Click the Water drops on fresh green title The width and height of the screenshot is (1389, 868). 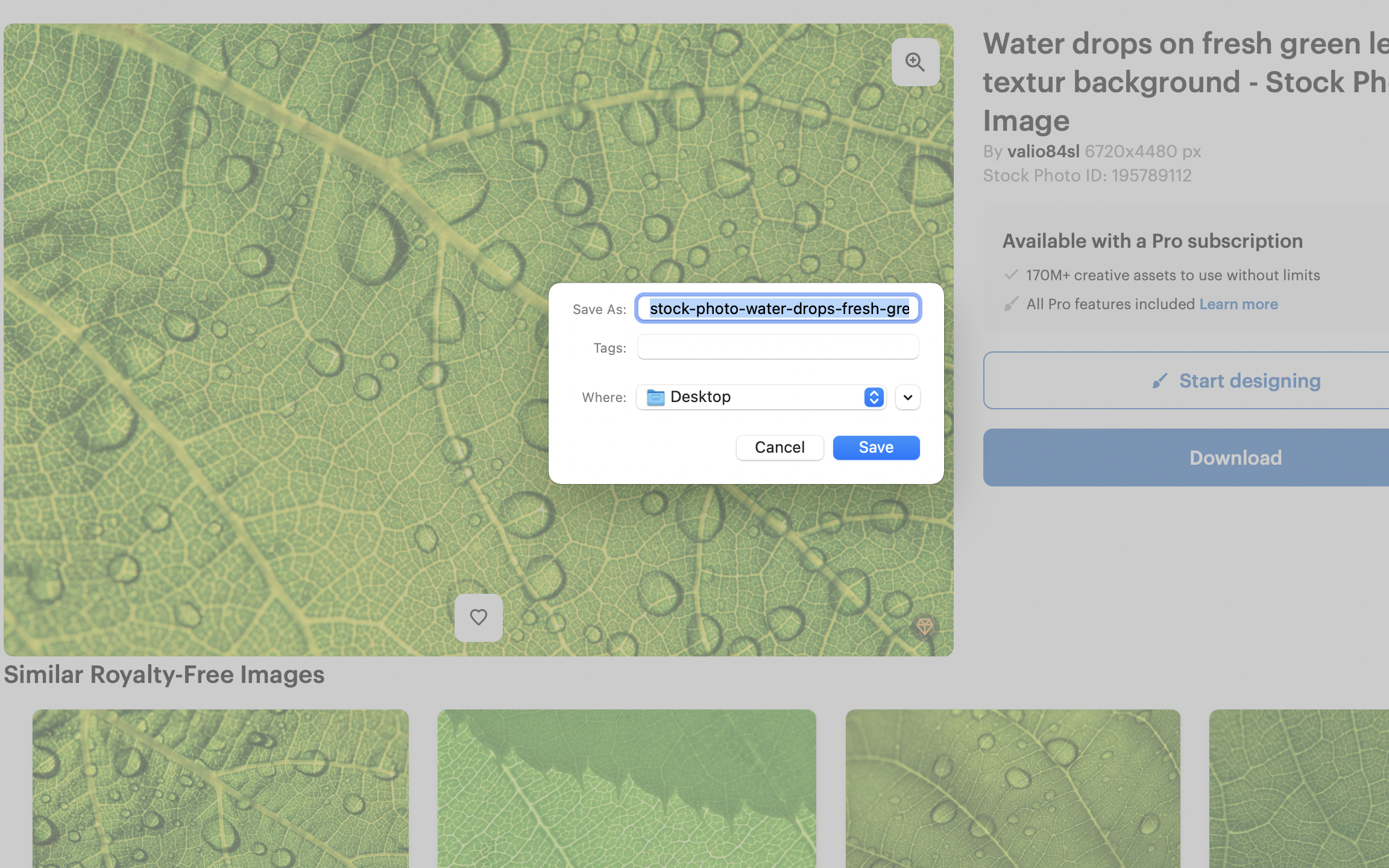coord(1186,82)
